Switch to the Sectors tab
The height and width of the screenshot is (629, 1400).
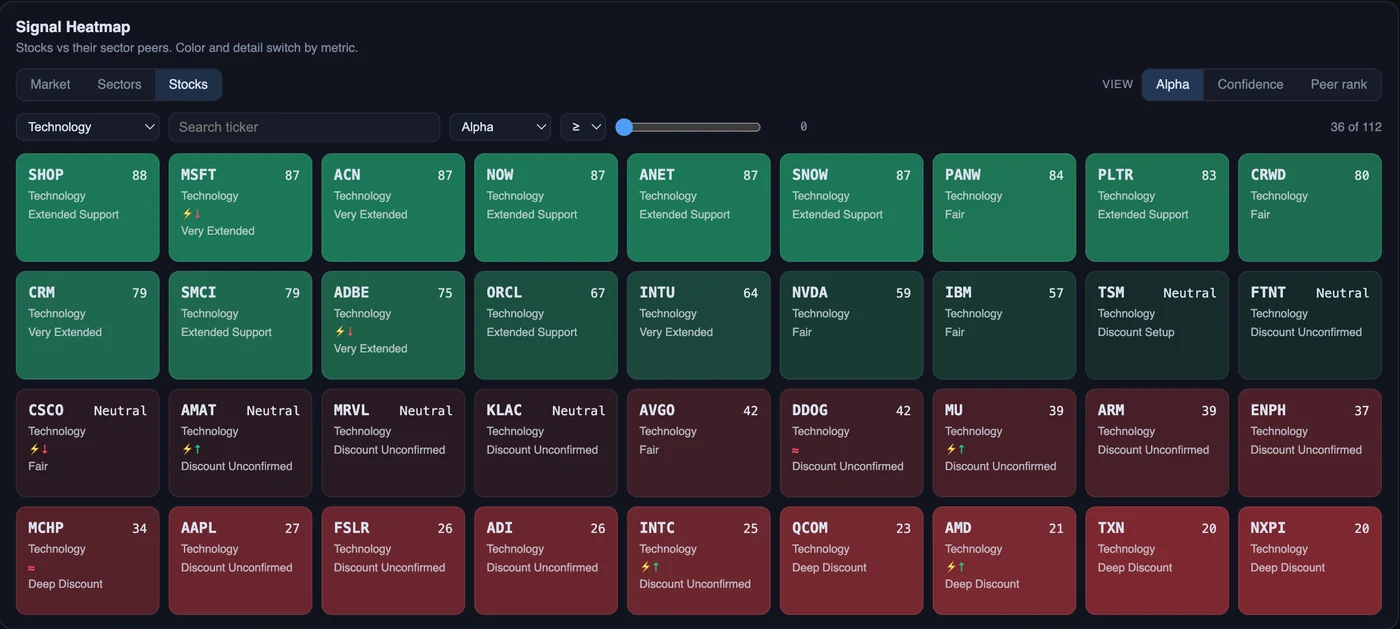click(119, 84)
